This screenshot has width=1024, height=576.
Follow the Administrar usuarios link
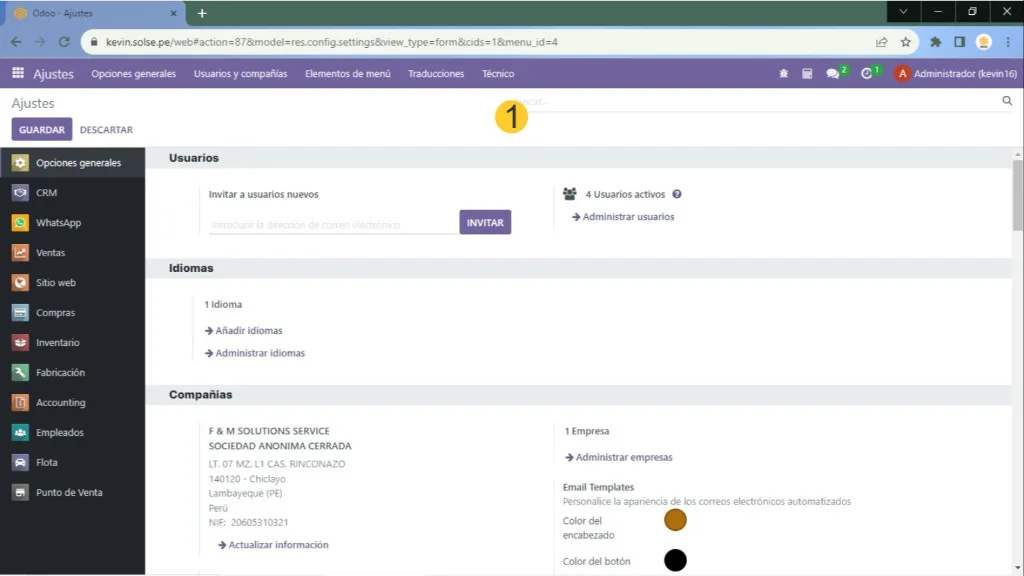click(628, 217)
